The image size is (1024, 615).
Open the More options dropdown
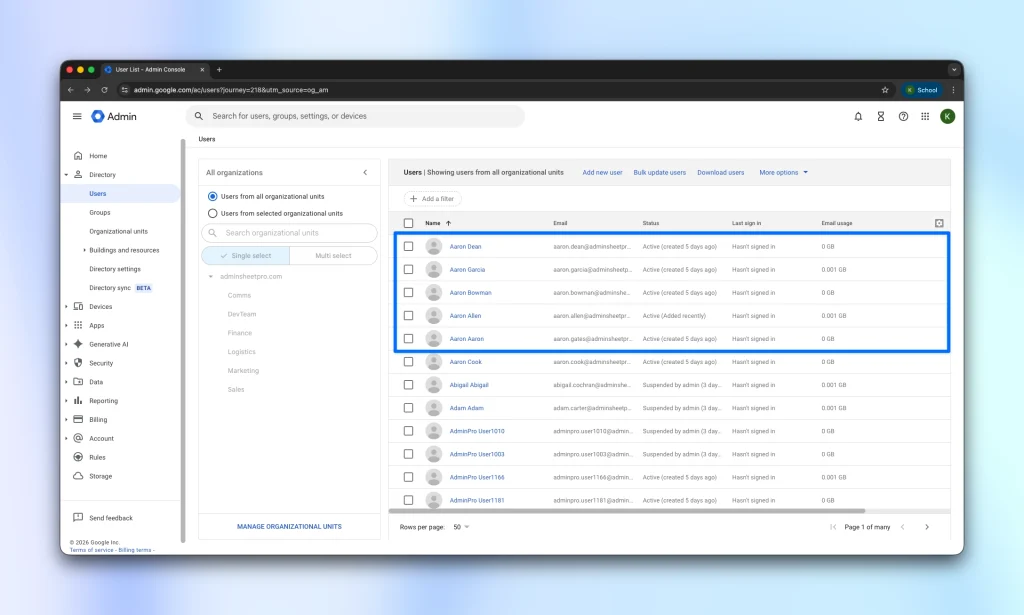783,172
